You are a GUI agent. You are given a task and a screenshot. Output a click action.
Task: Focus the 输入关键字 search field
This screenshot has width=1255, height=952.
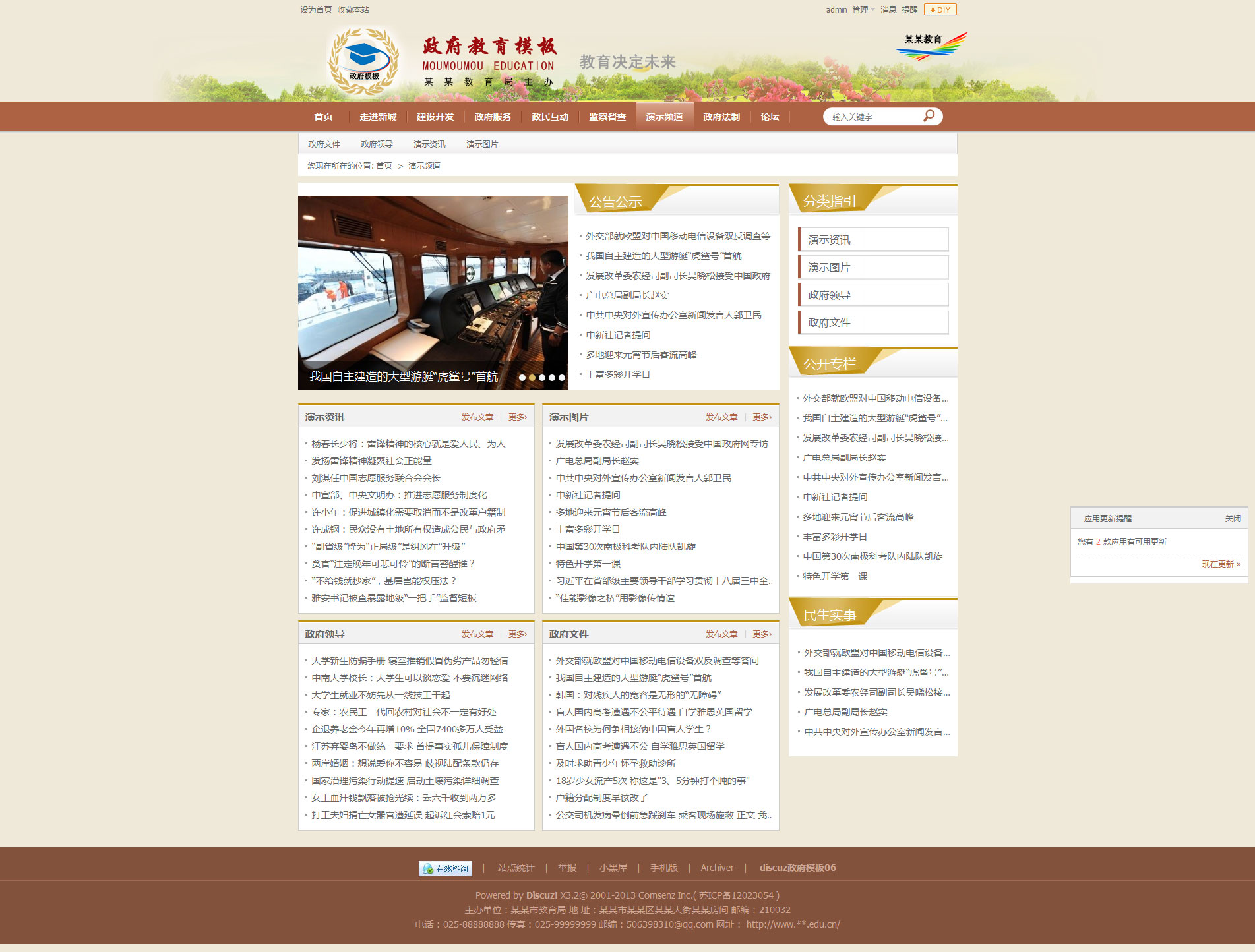pos(874,117)
